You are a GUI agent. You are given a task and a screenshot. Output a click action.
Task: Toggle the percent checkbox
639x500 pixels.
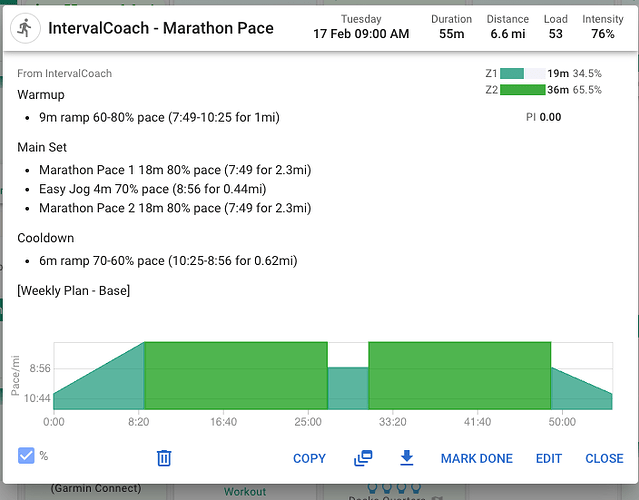(x=26, y=456)
